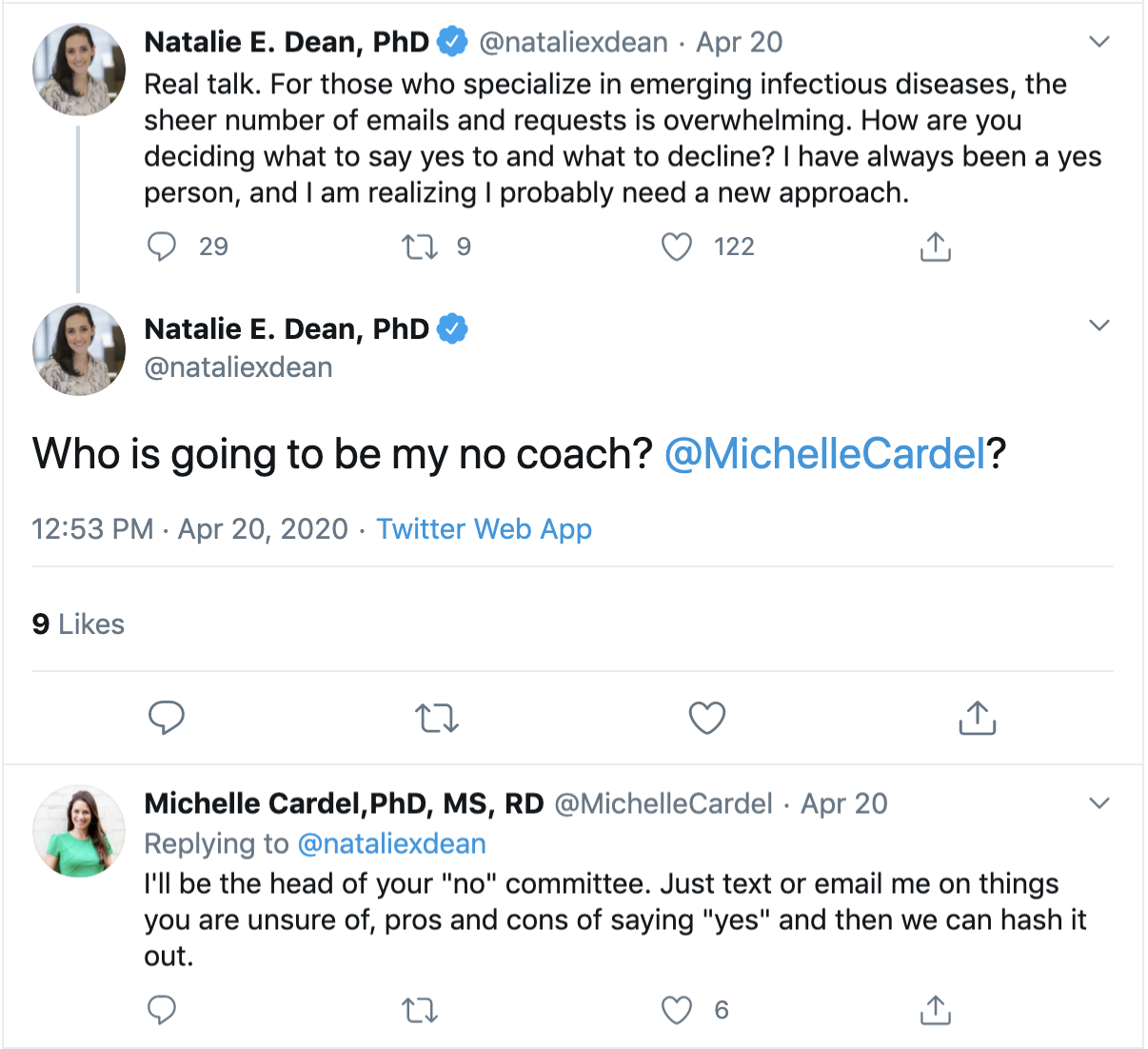Reply to Michelle Cardel's committee tweet
Image resolution: width=1148 pixels, height=1049 pixels.
[x=162, y=1010]
